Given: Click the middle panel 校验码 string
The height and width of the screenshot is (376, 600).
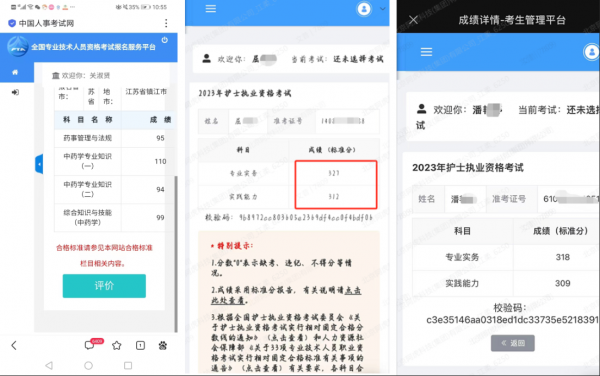Looking at the screenshot, I should pos(306,217).
